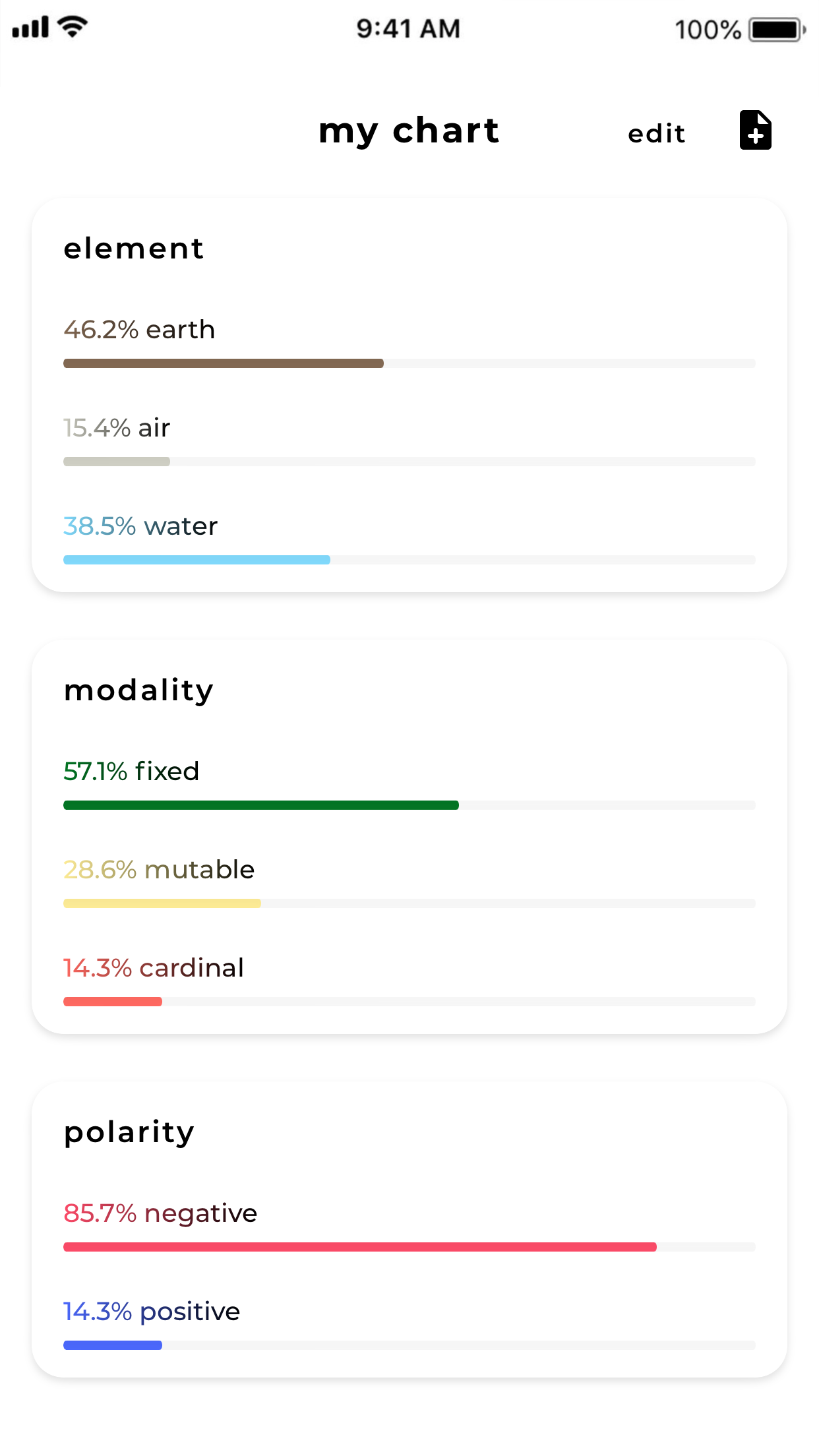Select the element section header
Image resolution: width=819 pixels, height=1456 pixels.
point(133,249)
